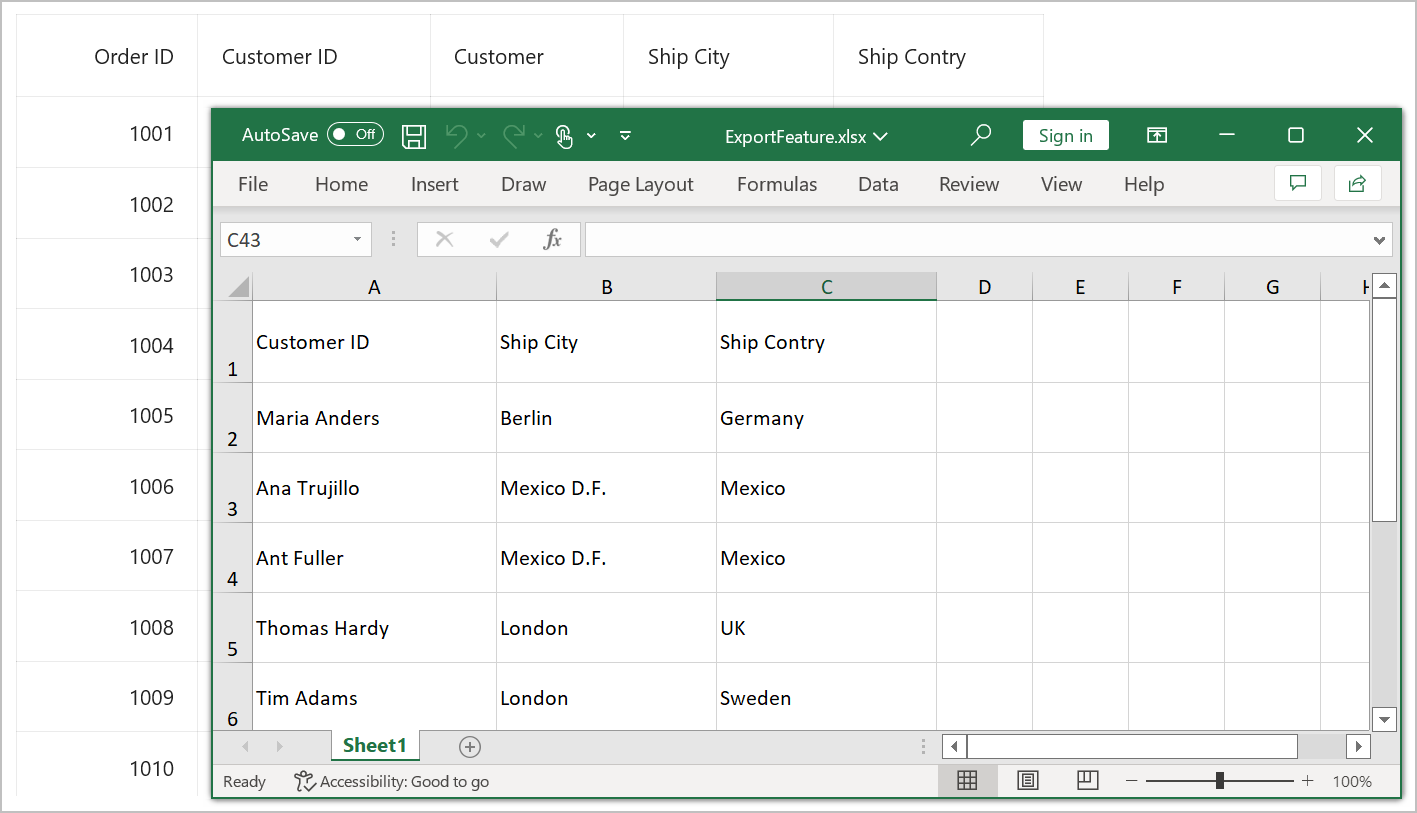Open the Help ribbon tab

click(x=1144, y=184)
